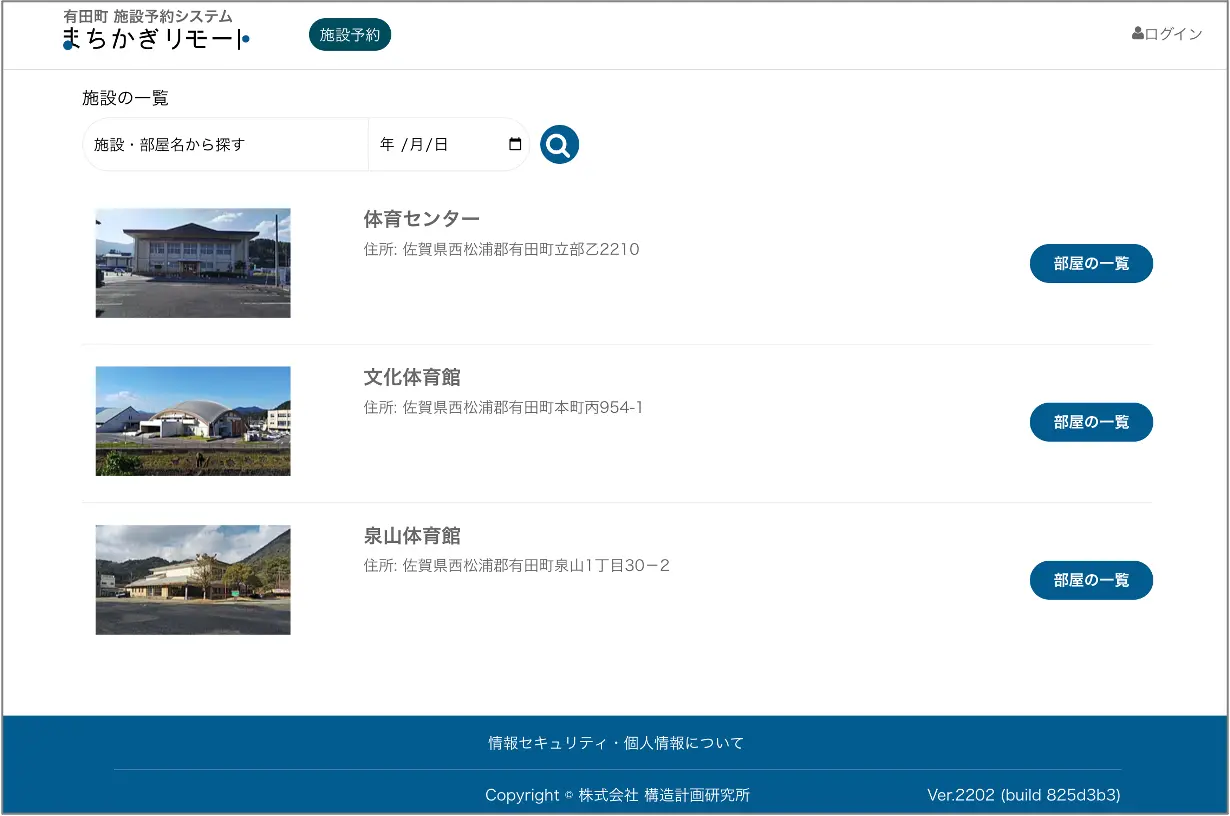Focus the 施設・部屋名から探す search field
The width and height of the screenshot is (1230, 816).
tap(225, 145)
